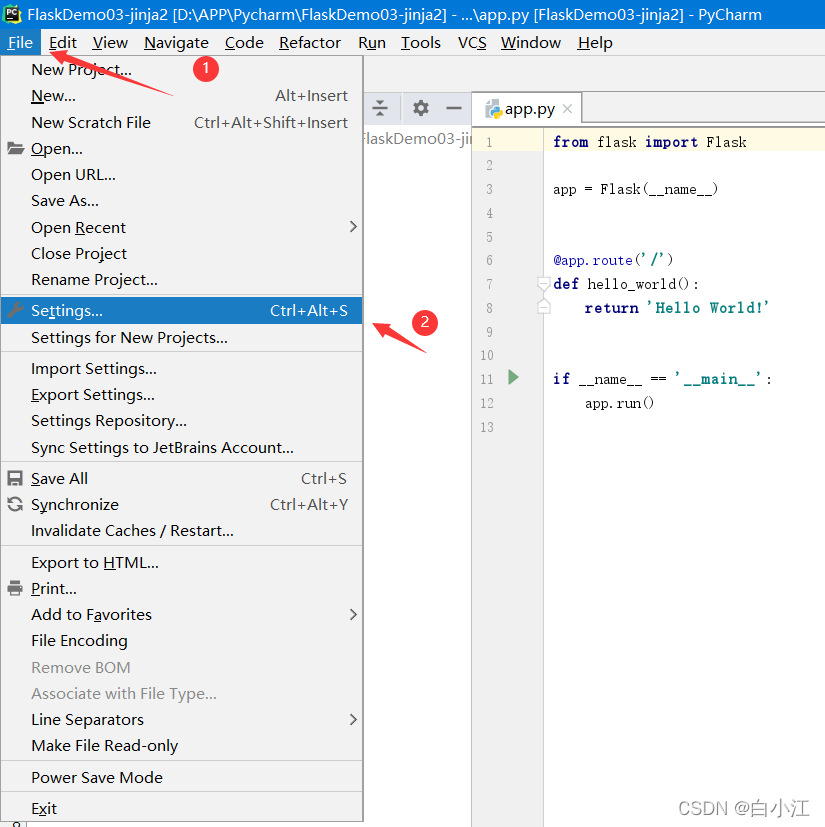
Task: Choose Exit from File menu
Action: coord(181,809)
